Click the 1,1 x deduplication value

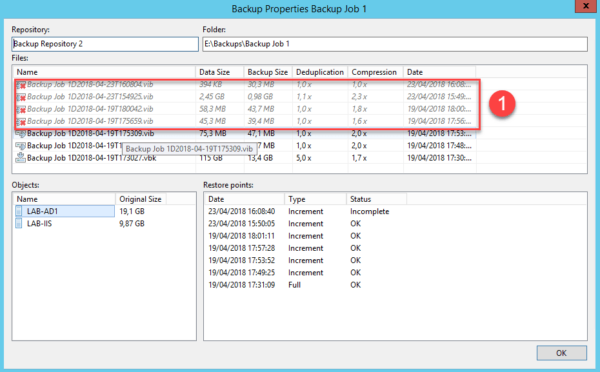click(x=304, y=97)
